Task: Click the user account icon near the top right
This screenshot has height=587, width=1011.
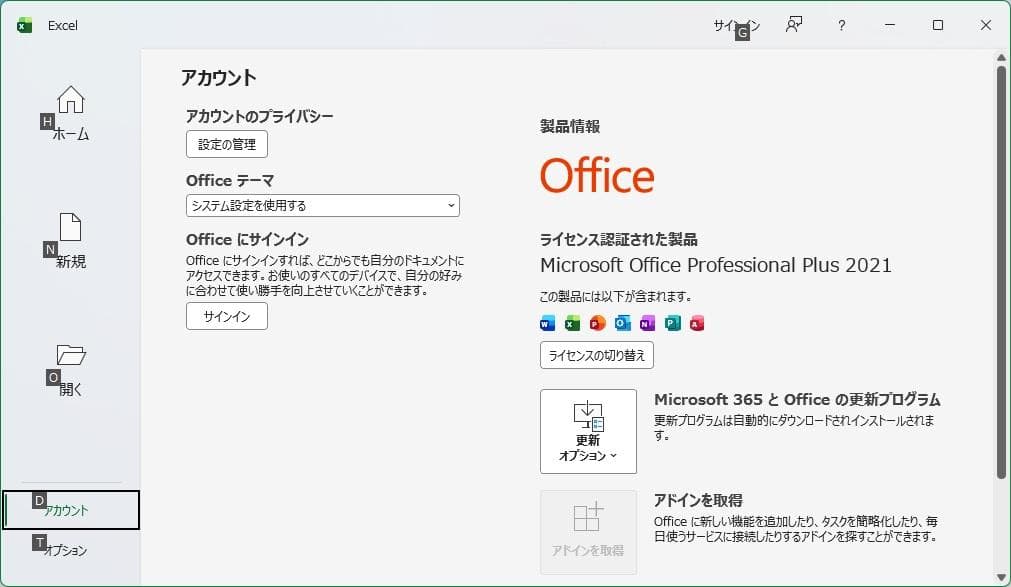Action: (793, 25)
